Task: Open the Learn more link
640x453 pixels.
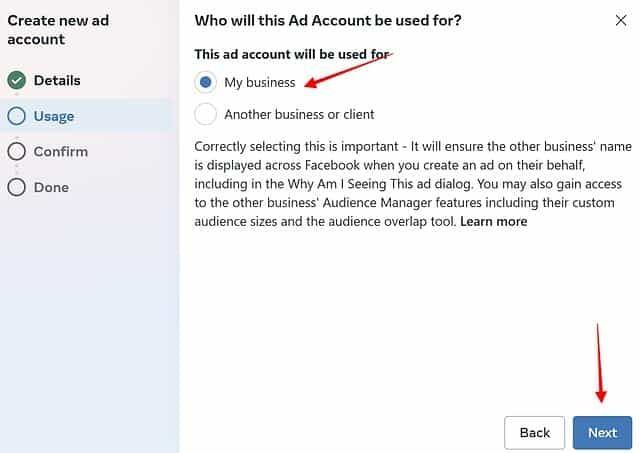Action: [x=494, y=222]
